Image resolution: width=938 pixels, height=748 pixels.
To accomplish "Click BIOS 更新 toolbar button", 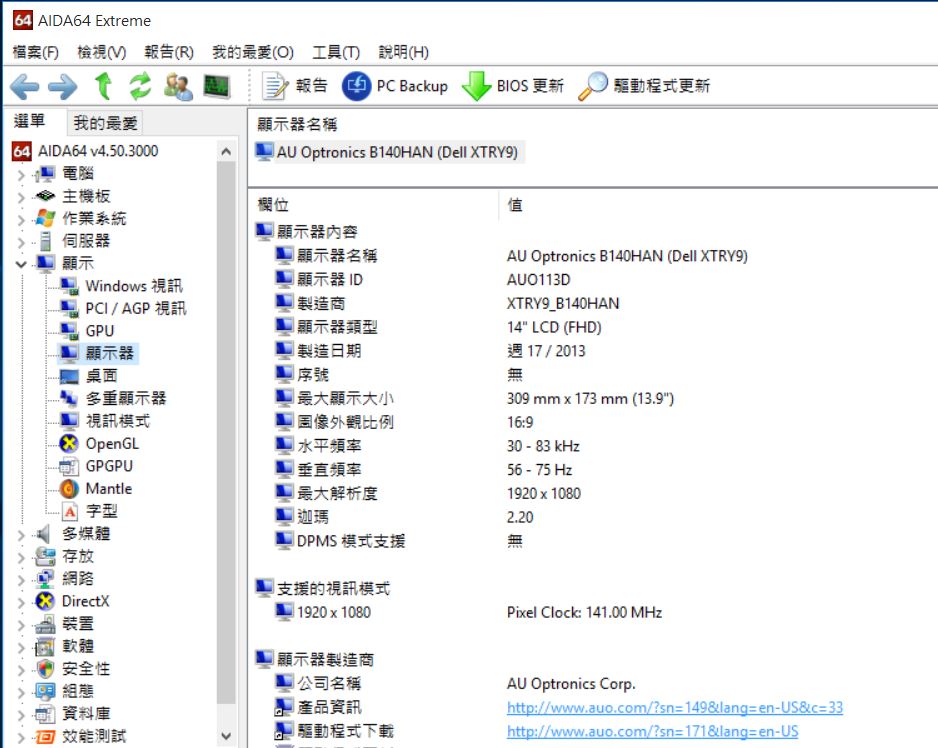I will click(513, 86).
